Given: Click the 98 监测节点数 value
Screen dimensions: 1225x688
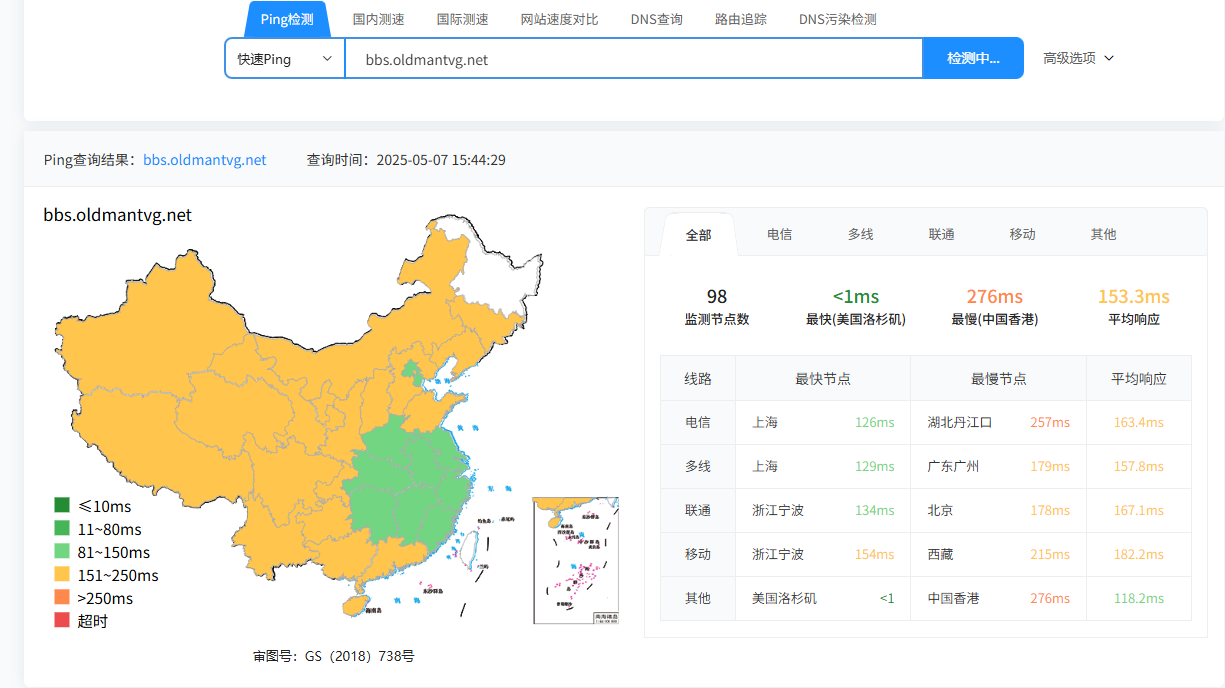Looking at the screenshot, I should [716, 297].
